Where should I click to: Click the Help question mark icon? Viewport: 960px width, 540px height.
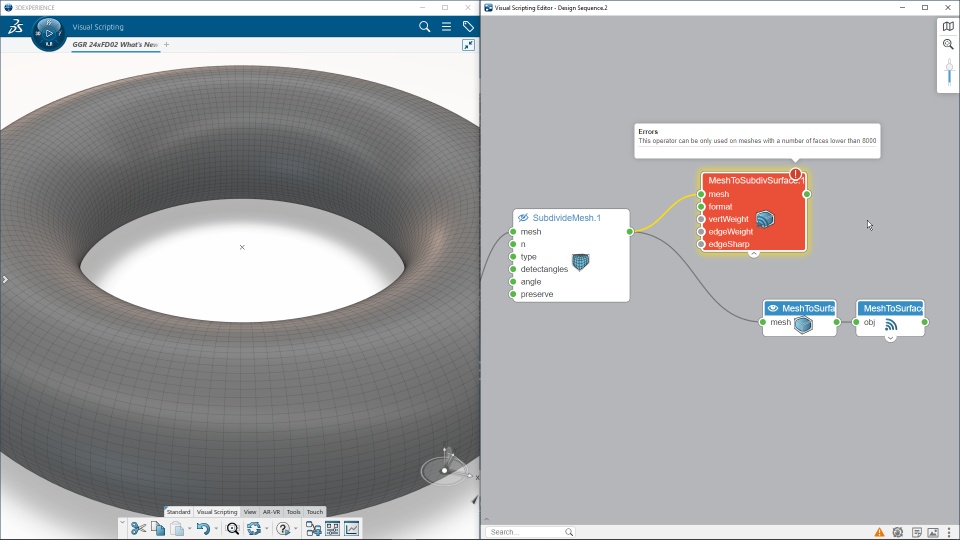pos(283,528)
